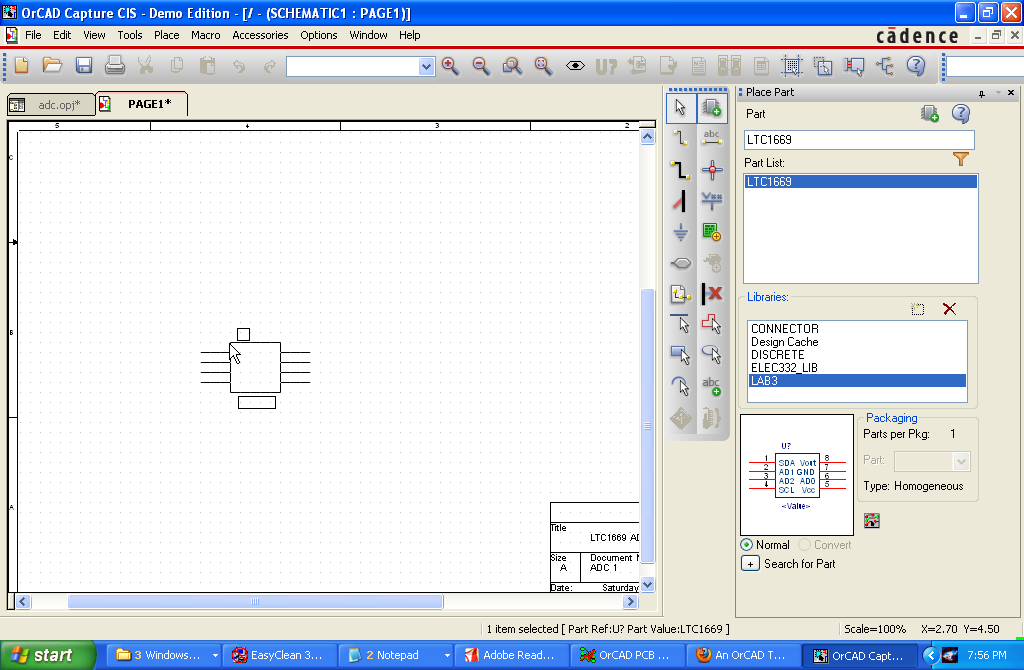This screenshot has width=1024, height=670.
Task: Activate the Place Part tool
Action: 712,107
